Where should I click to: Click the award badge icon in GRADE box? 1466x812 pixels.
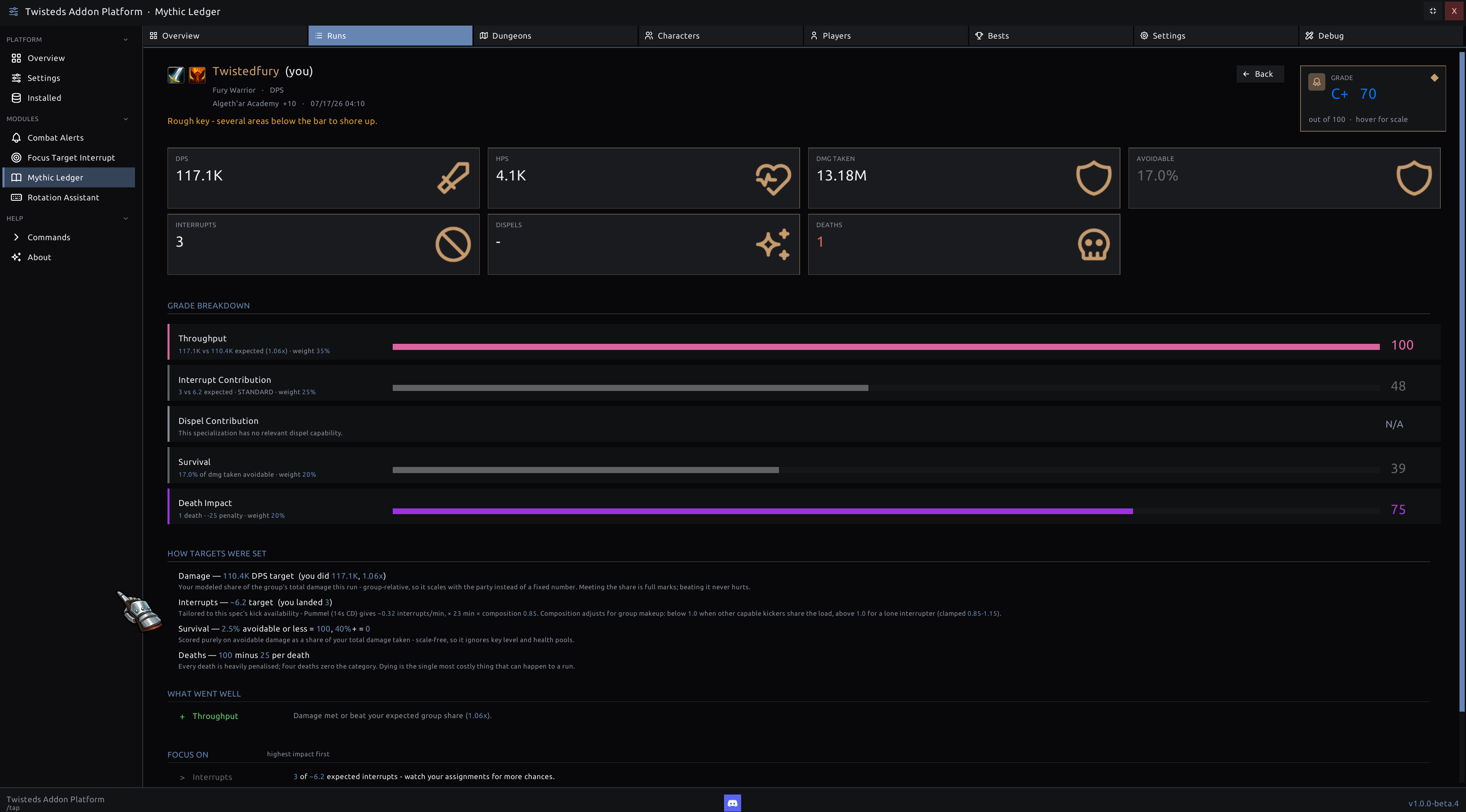(x=1316, y=83)
